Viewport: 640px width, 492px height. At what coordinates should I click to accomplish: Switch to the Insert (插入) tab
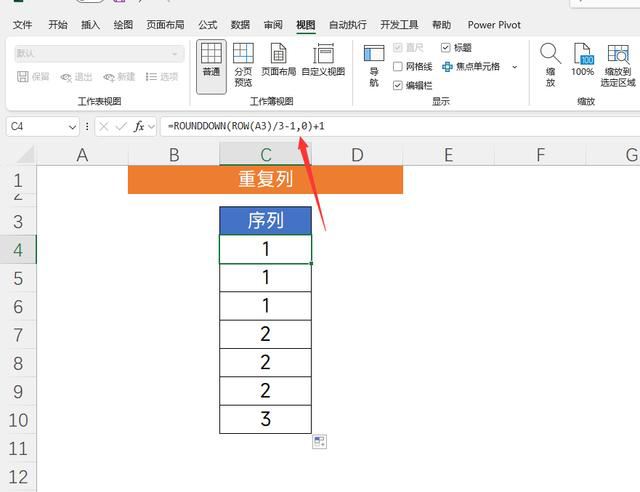pyautogui.click(x=90, y=25)
